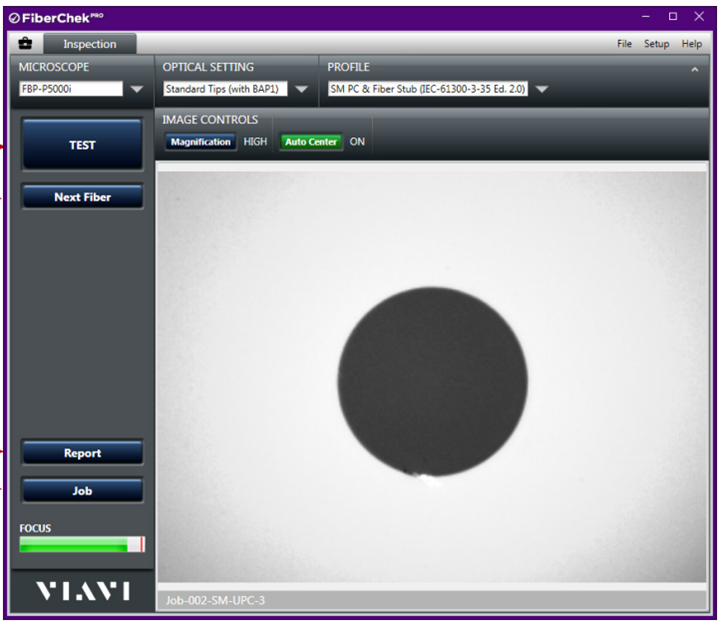Viewport: 726px width, 625px height.
Task: Open the Setup menu
Action: point(656,44)
